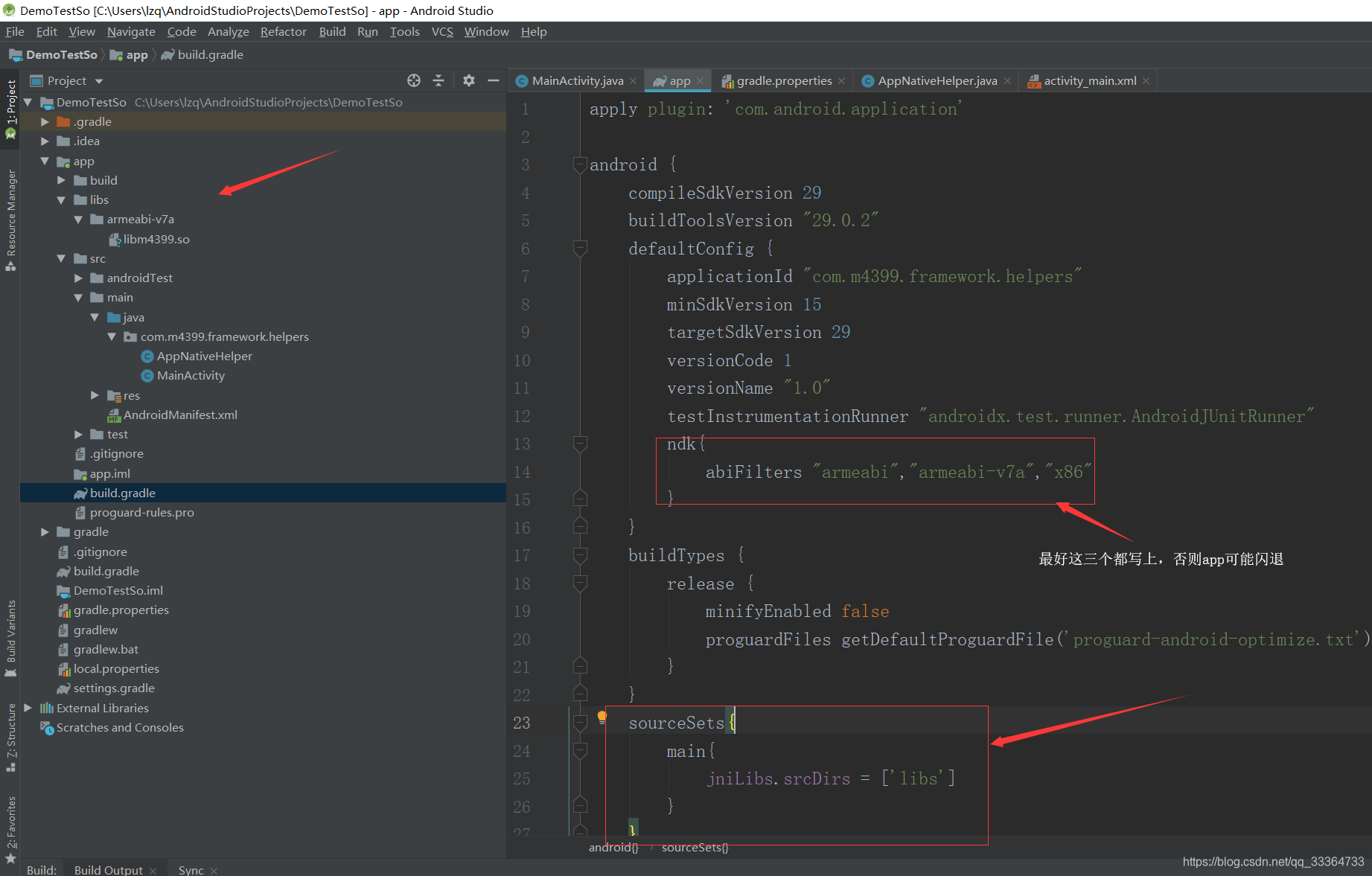1372x876 pixels.
Task: Collapse the libs folder
Action: point(61,199)
